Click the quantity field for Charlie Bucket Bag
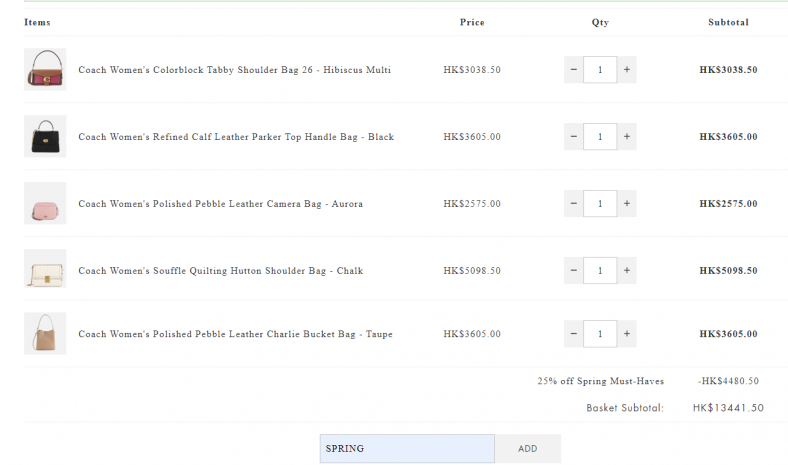 (600, 334)
